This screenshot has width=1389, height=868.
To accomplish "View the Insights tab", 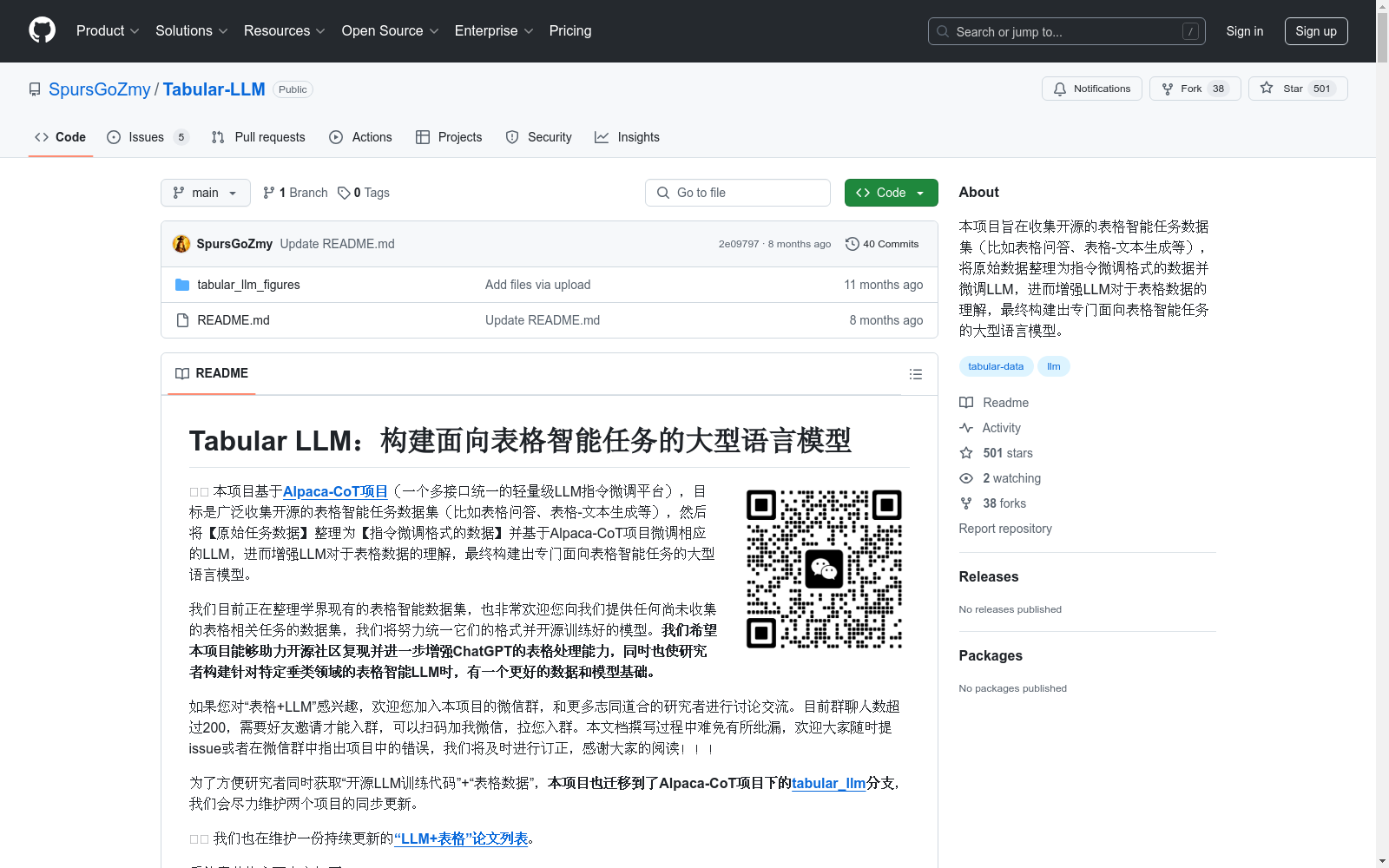I will tap(627, 137).
